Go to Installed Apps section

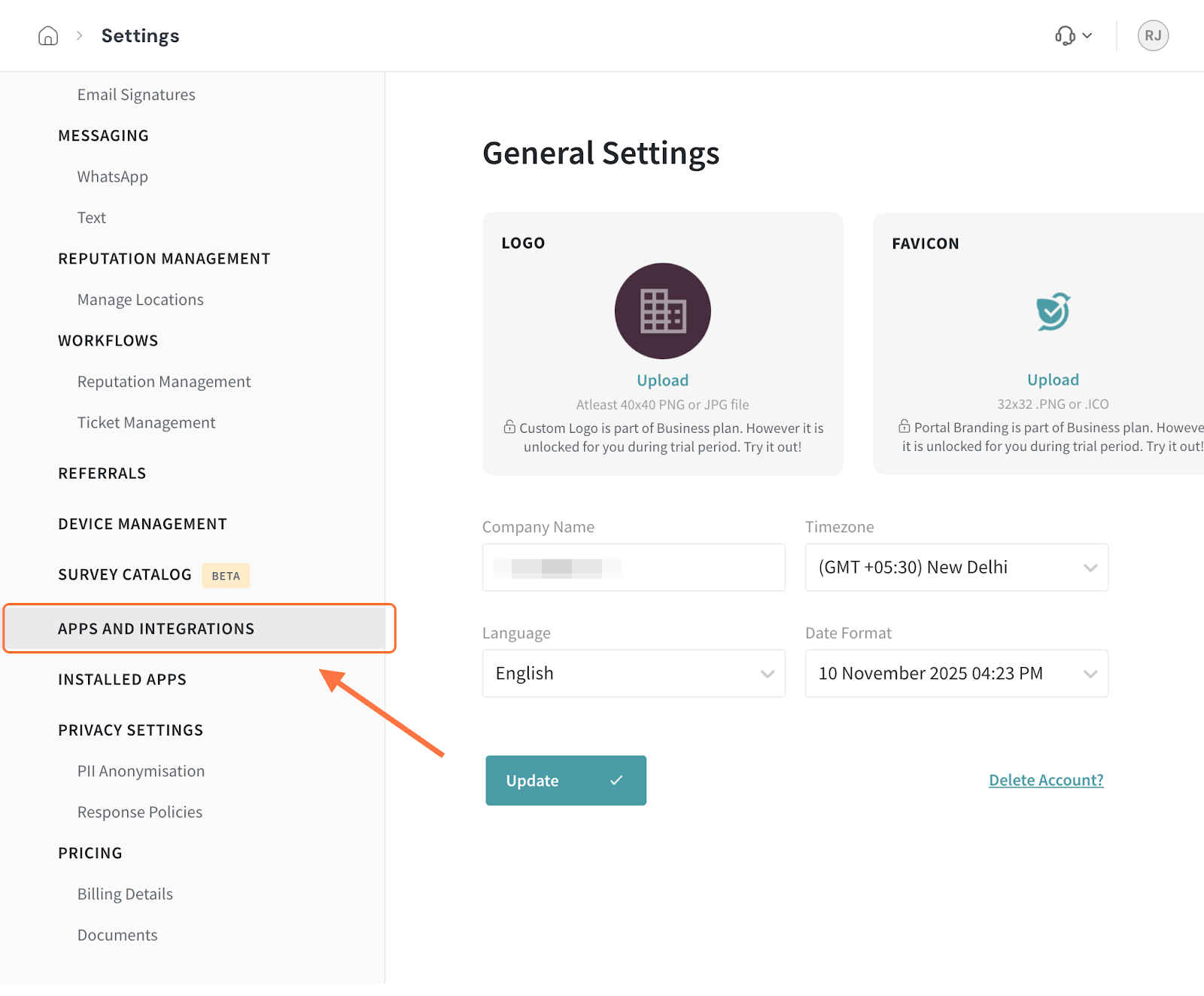click(122, 679)
